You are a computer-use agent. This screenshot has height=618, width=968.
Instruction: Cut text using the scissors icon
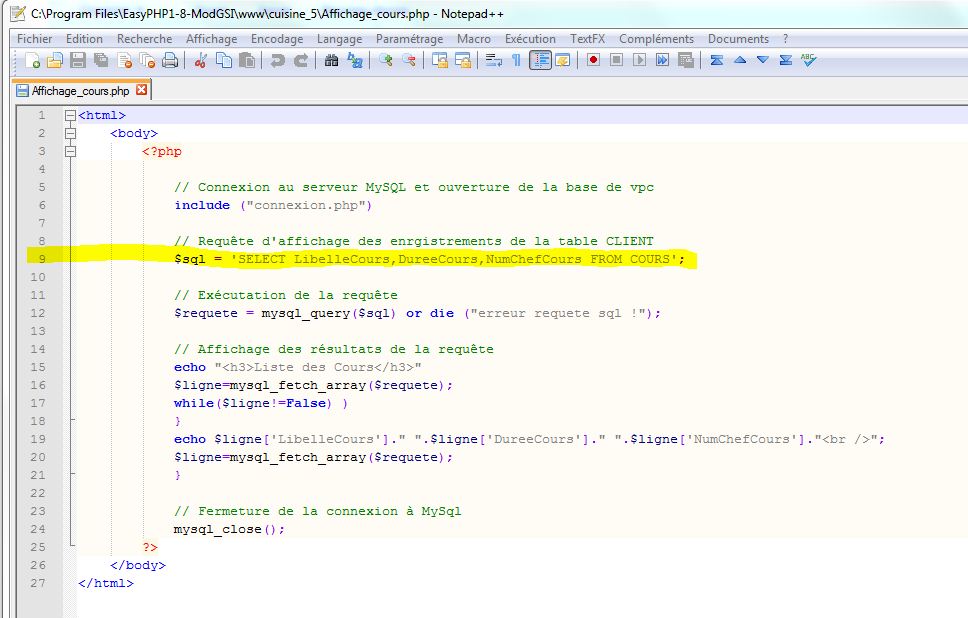point(201,60)
